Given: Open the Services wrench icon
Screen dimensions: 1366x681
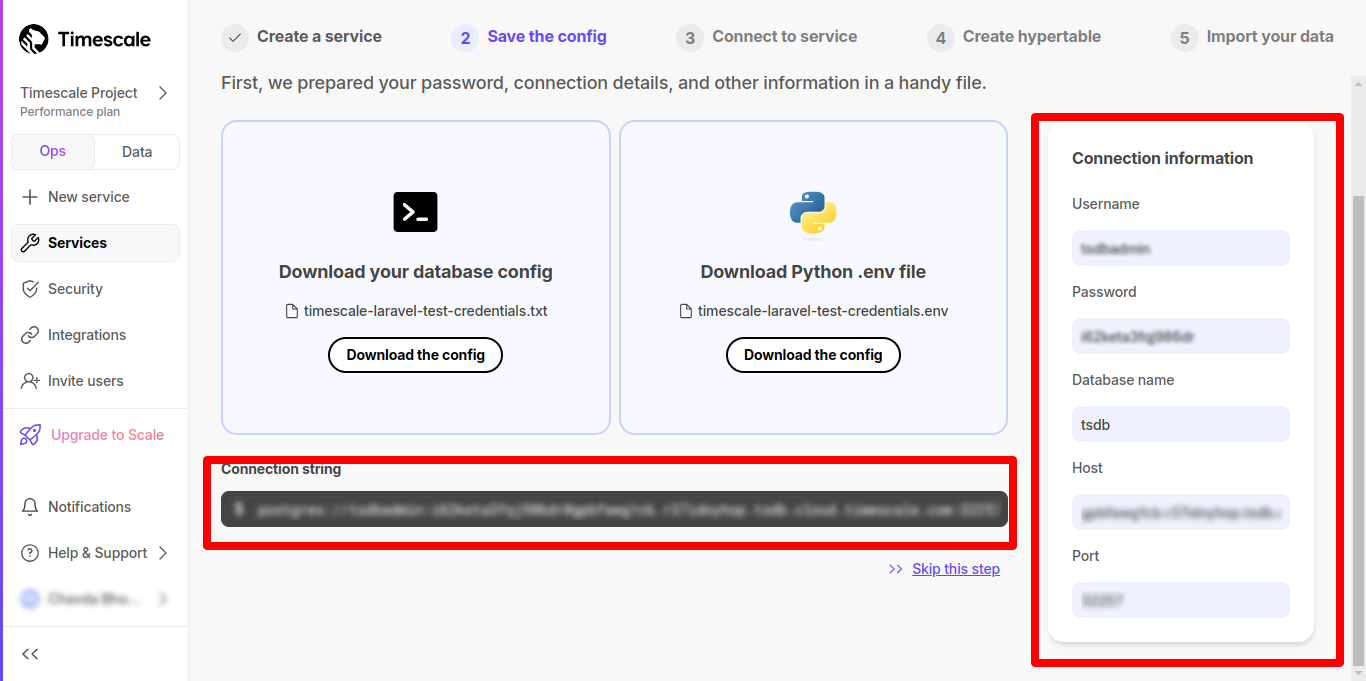Looking at the screenshot, I should [30, 243].
